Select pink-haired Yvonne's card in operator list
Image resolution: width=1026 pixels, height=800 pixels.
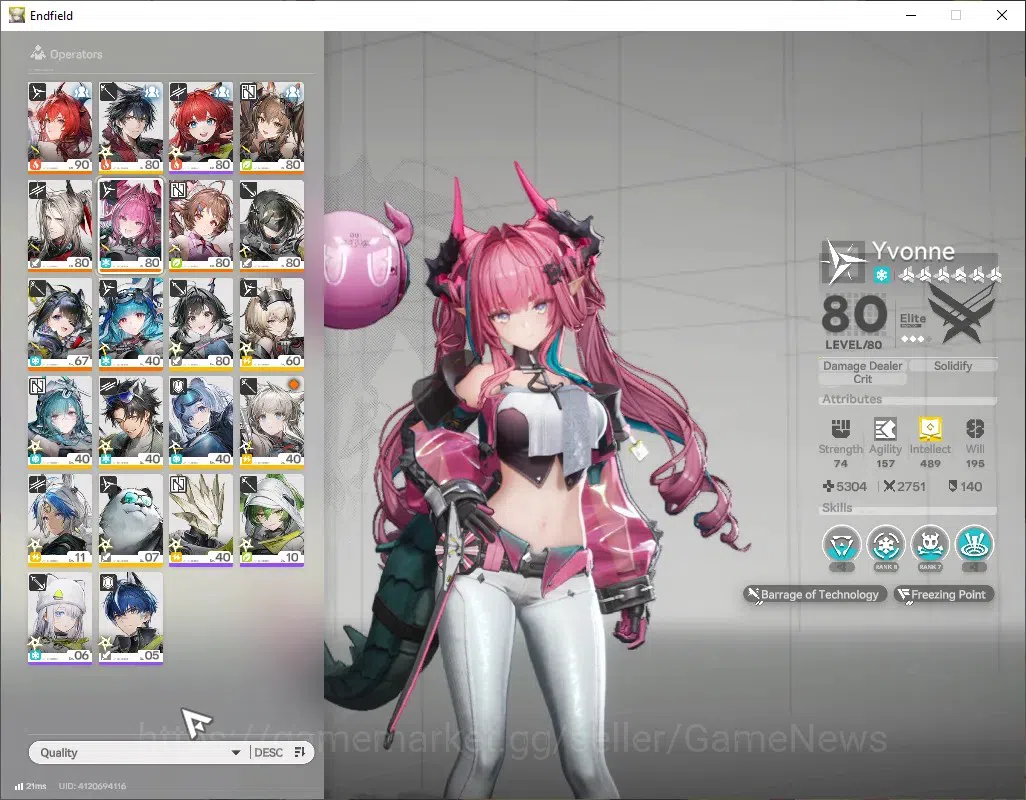tap(130, 225)
